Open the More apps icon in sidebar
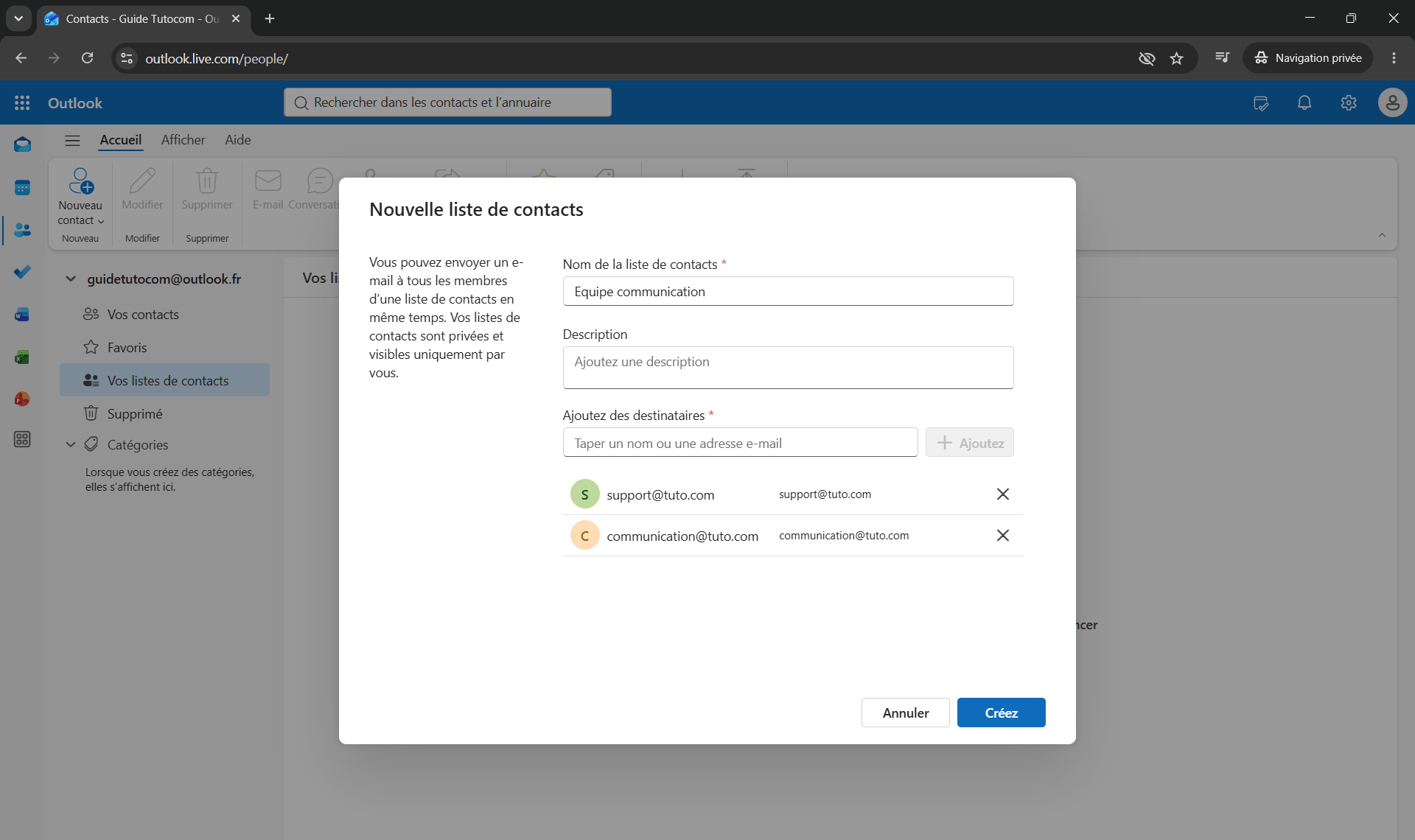Screen dimensions: 1415x840 (x=22, y=439)
